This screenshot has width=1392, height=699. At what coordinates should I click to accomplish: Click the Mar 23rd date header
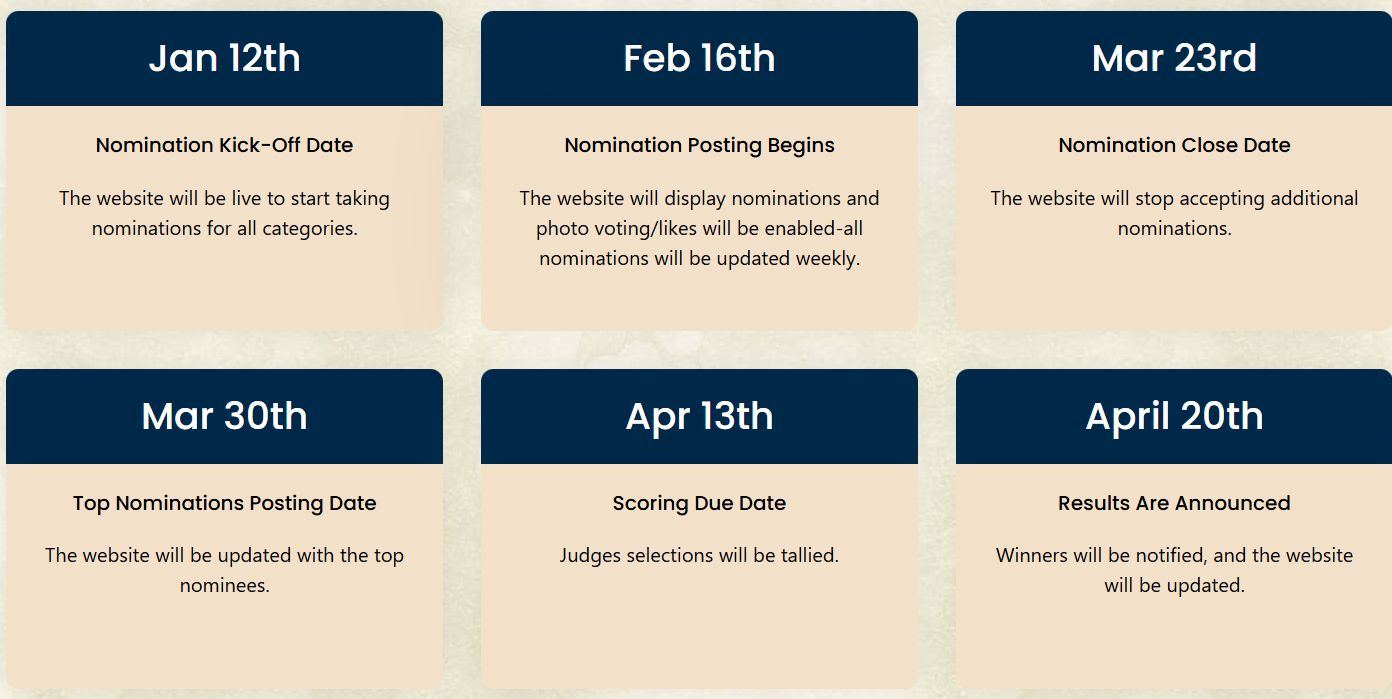click(1174, 58)
